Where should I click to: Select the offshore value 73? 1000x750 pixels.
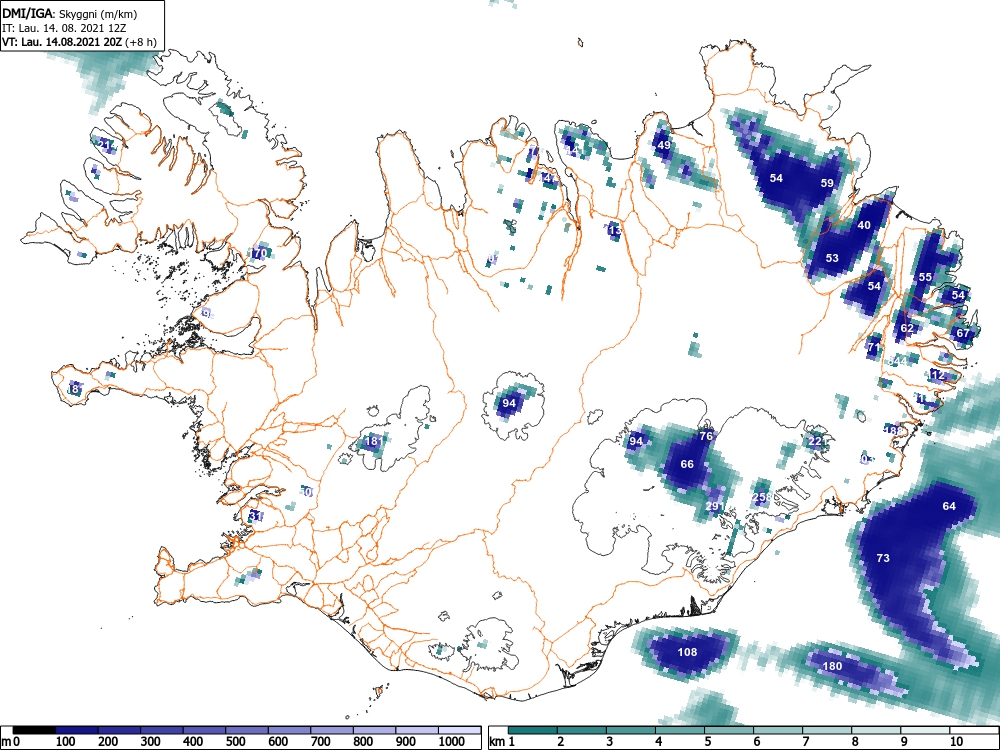(883, 558)
